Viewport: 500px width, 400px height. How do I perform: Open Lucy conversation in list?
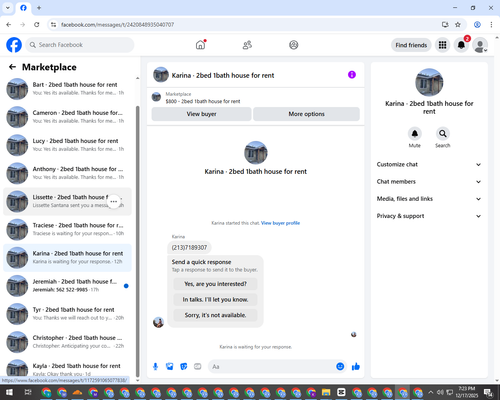pos(67,145)
